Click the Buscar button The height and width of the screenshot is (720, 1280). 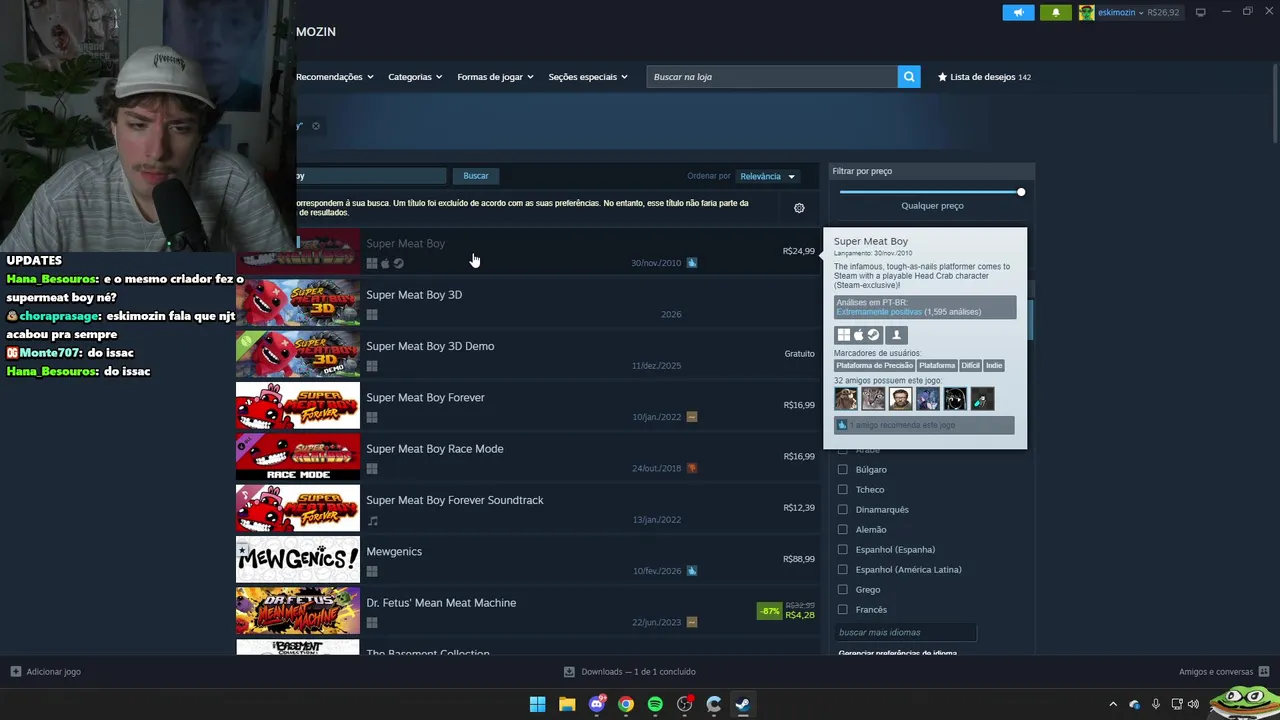(x=476, y=176)
